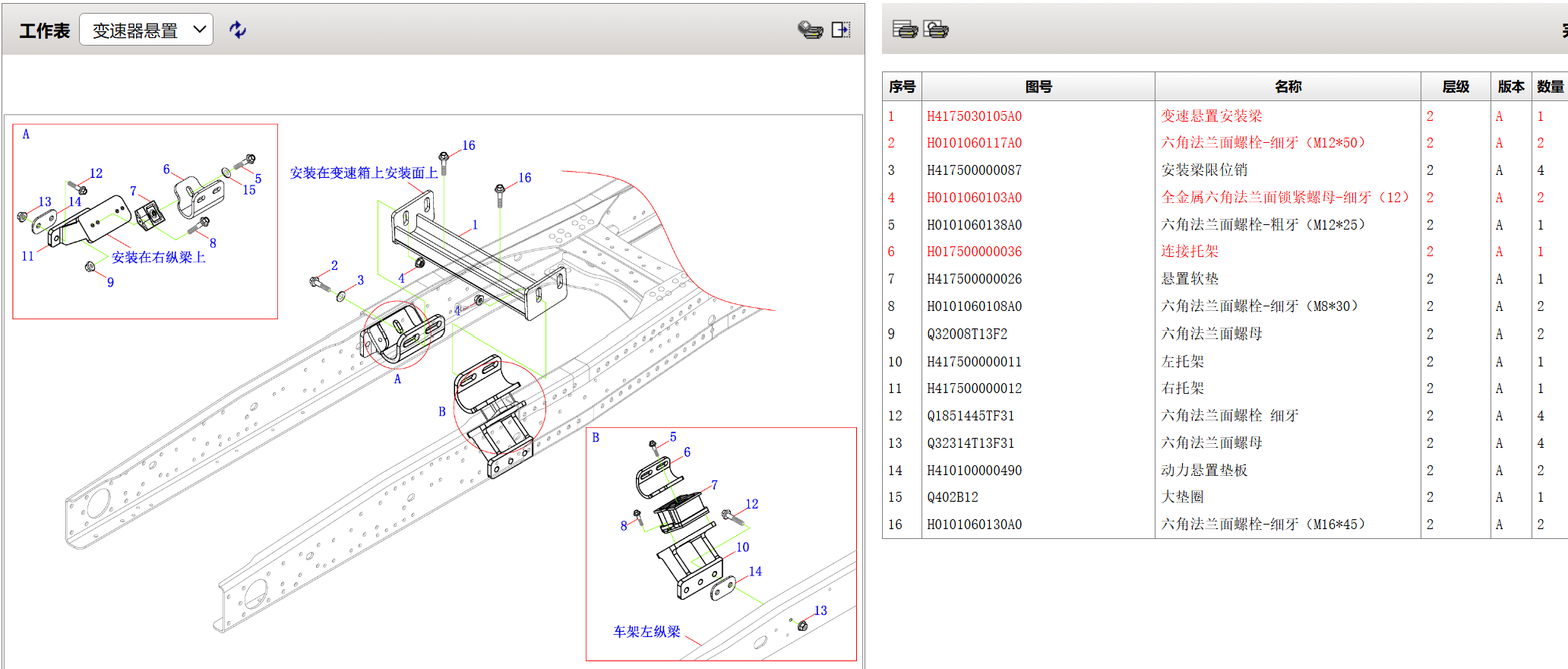
Task: Select part number H4175030105A0
Action: 974,116
